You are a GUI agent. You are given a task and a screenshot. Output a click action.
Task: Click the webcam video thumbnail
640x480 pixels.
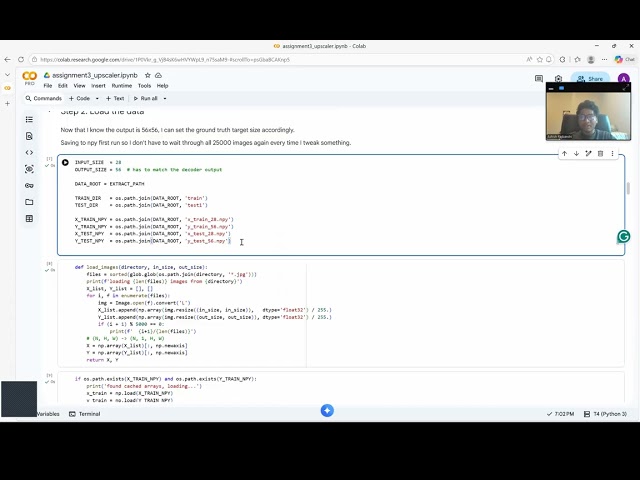[x=588, y=116]
